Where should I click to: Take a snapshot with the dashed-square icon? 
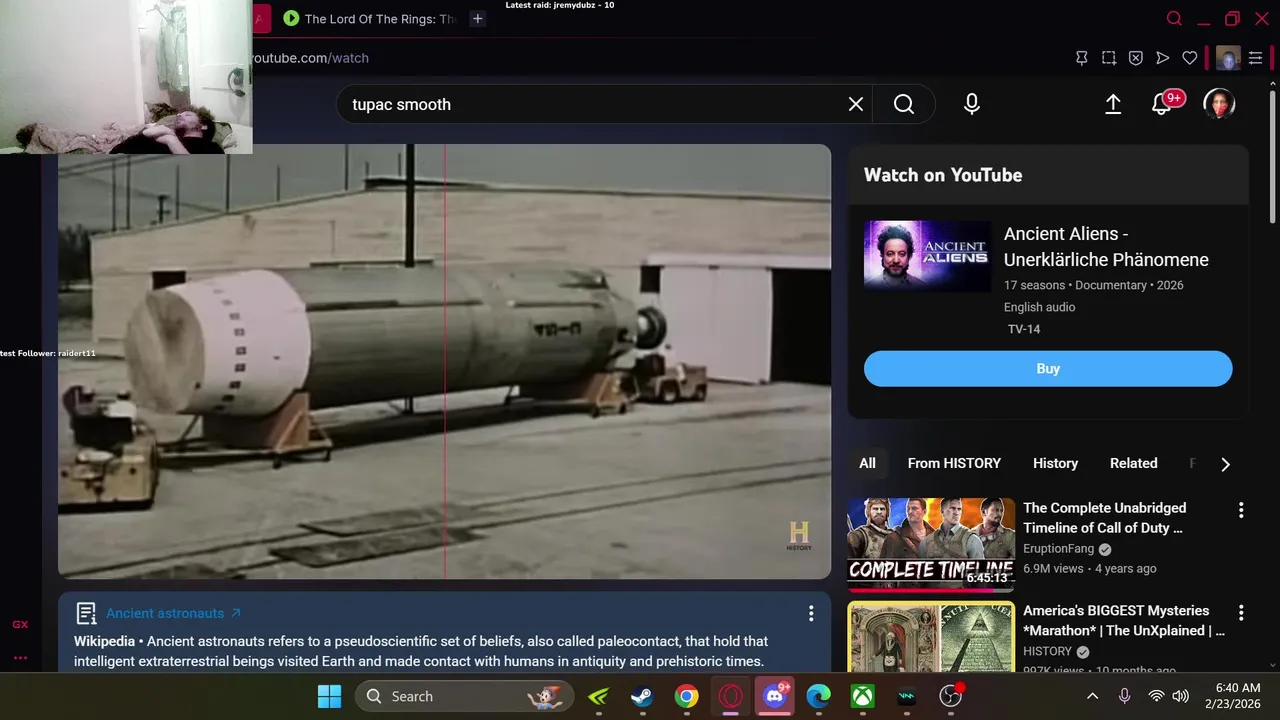coord(1109,58)
